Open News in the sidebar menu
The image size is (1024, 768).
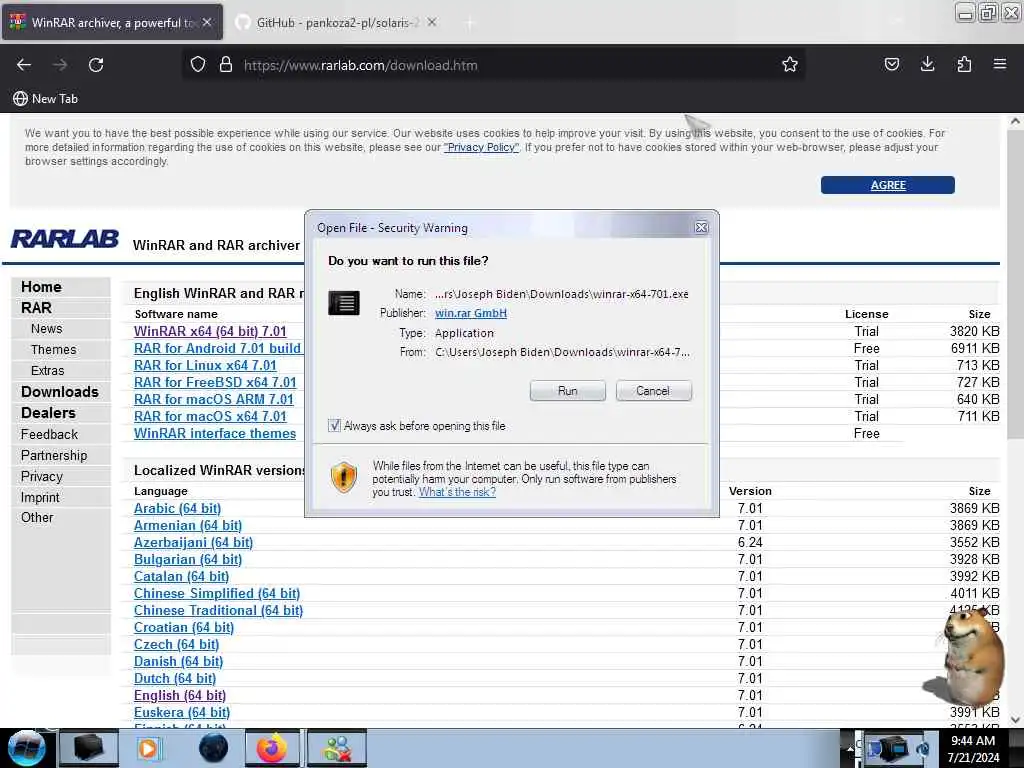[x=46, y=328]
